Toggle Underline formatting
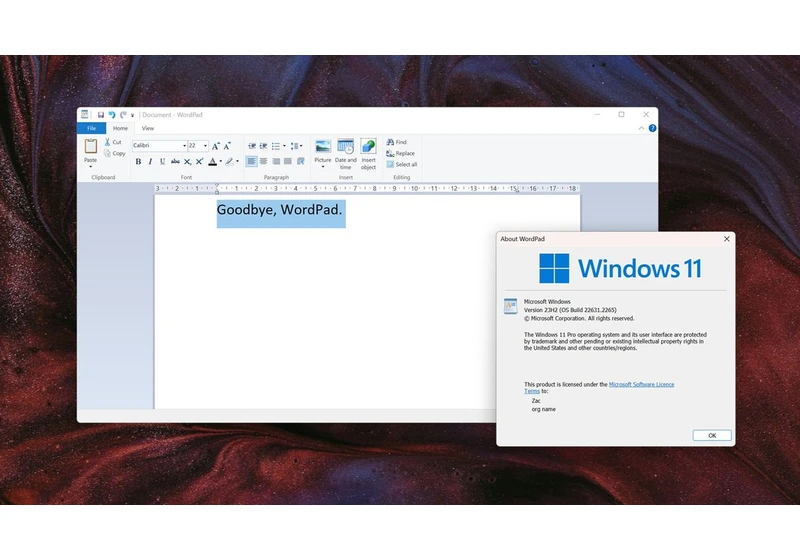The image size is (800, 560). point(162,162)
